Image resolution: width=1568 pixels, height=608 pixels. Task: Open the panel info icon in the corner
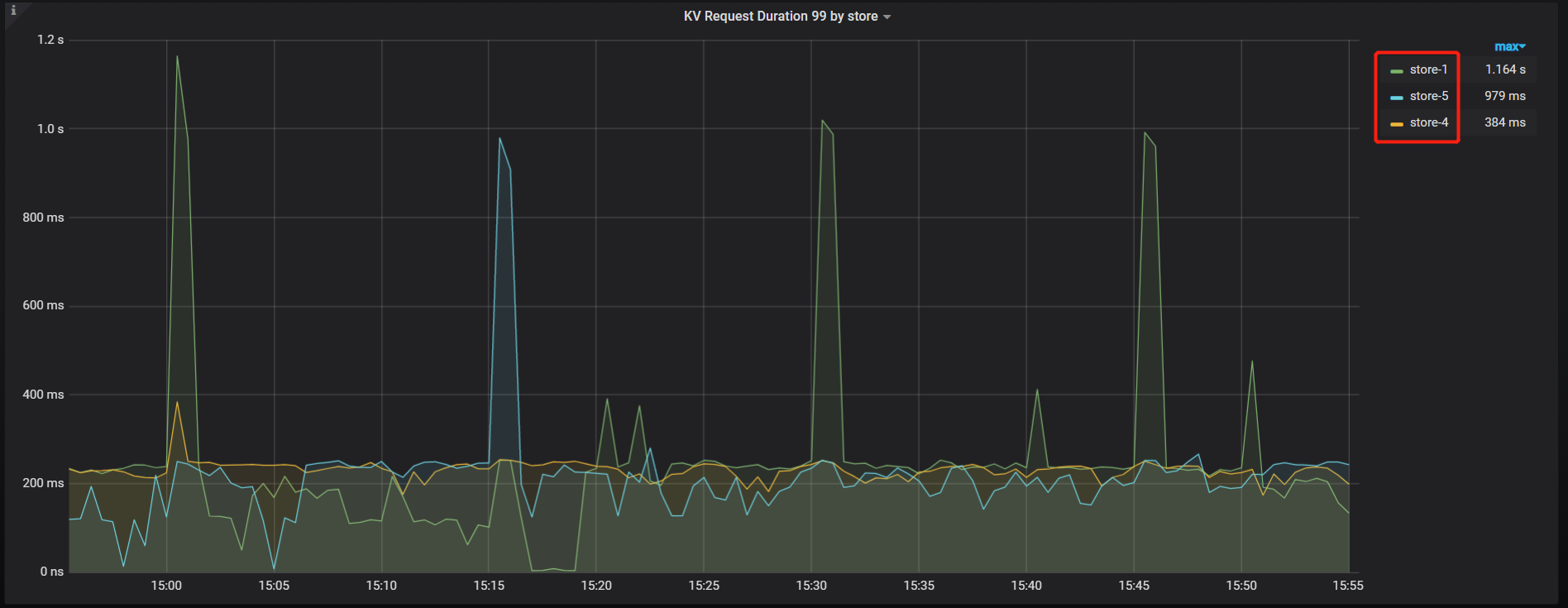pos(13,11)
